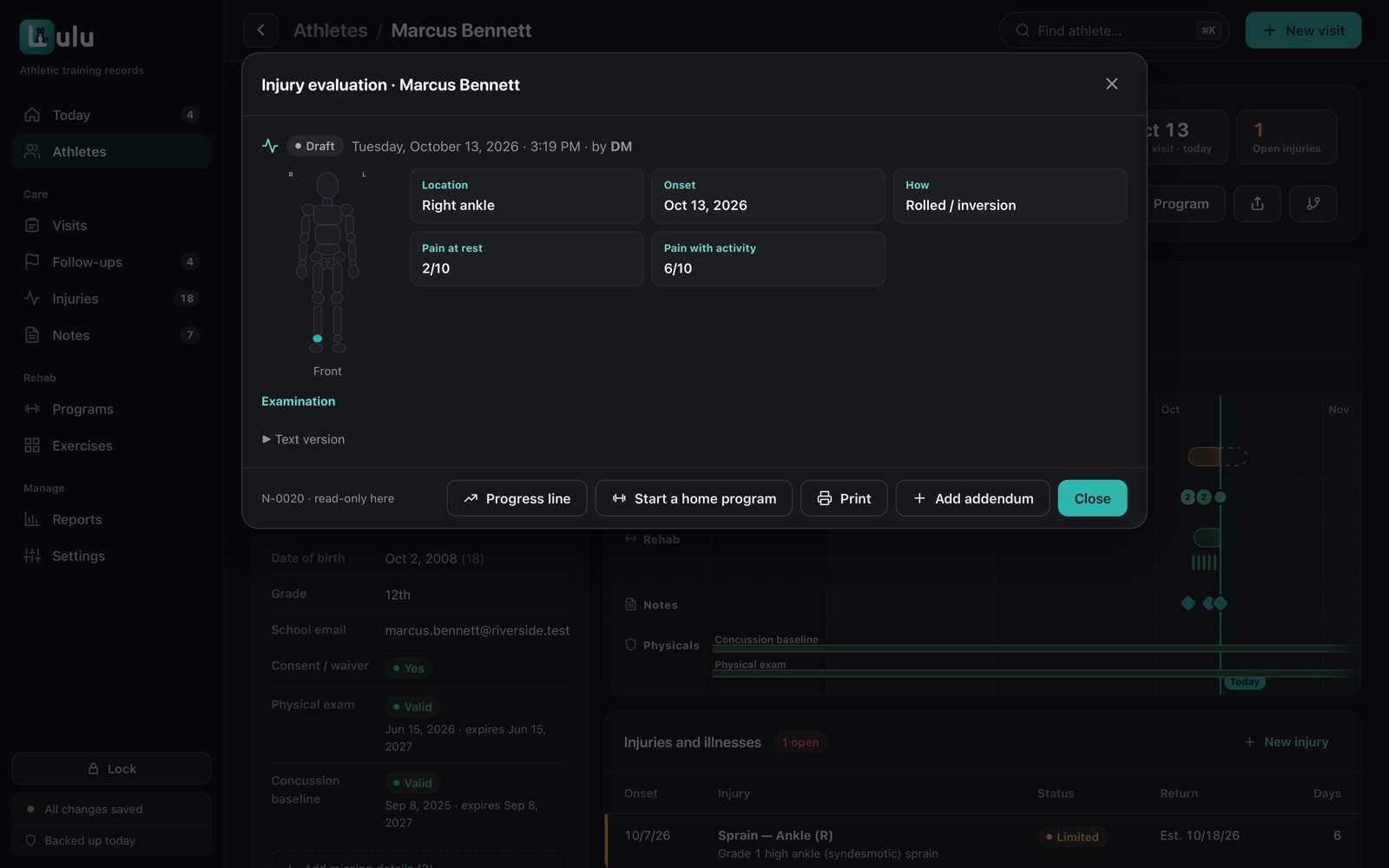Image resolution: width=1389 pixels, height=868 pixels.
Task: Click the Draft status badge
Action: [315, 146]
